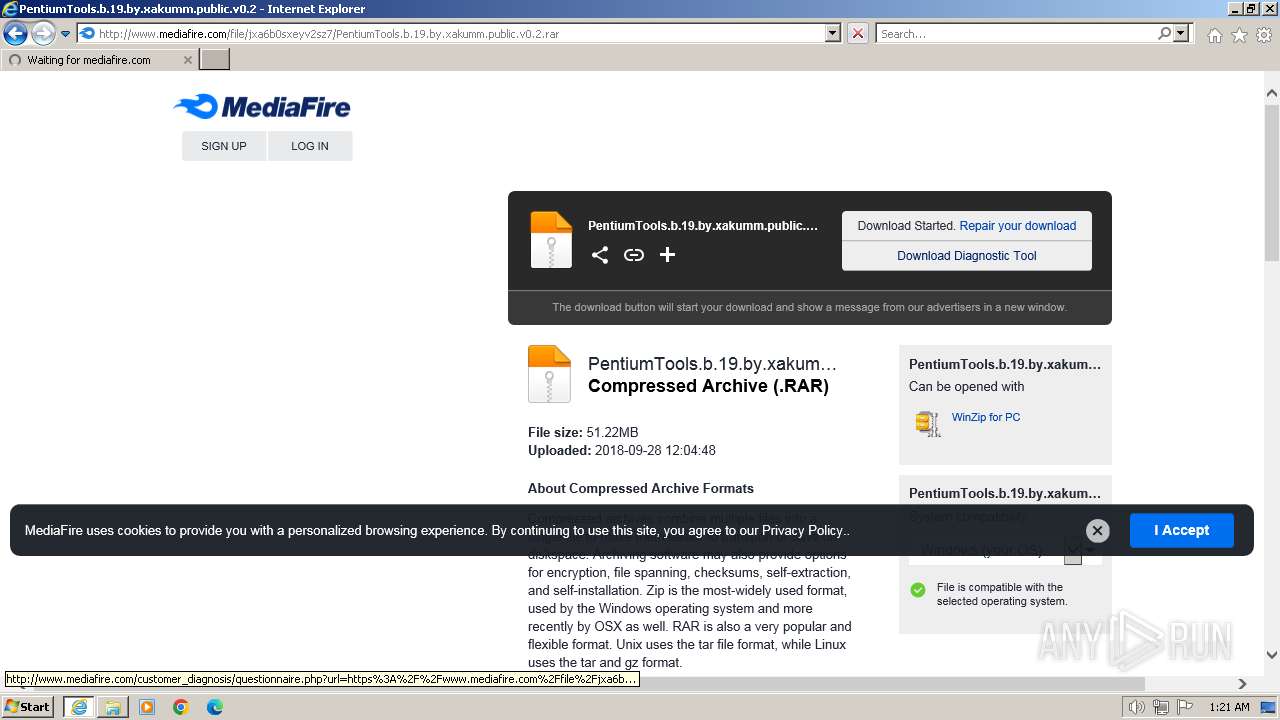Screen dimensions: 1280x720
Task: Click the green compatibility checkmark icon
Action: [x=918, y=590]
